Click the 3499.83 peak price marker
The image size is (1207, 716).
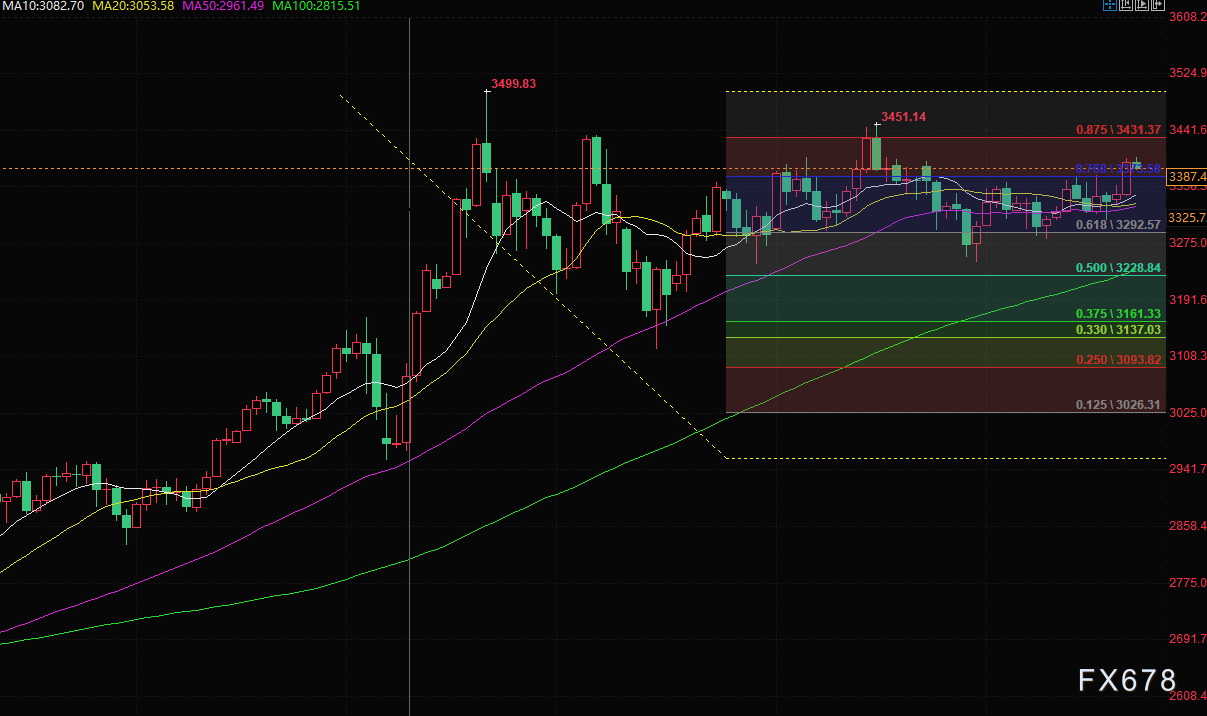pos(514,84)
